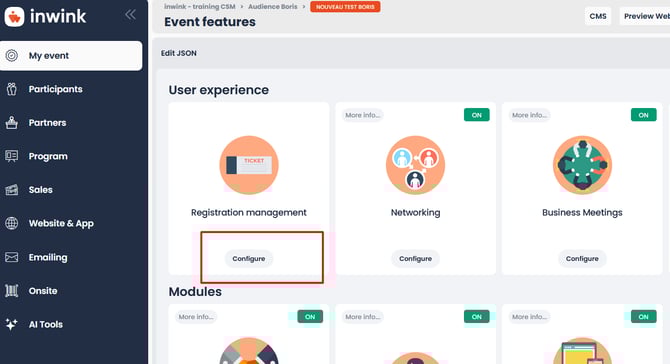
Task: Open inwink - training CSM breadcrumb
Action: tap(200, 6)
